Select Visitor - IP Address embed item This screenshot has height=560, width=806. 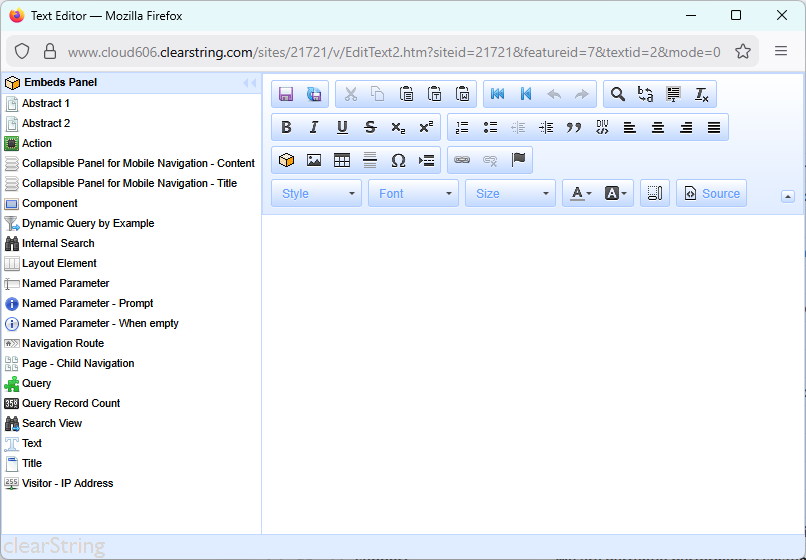tap(67, 483)
